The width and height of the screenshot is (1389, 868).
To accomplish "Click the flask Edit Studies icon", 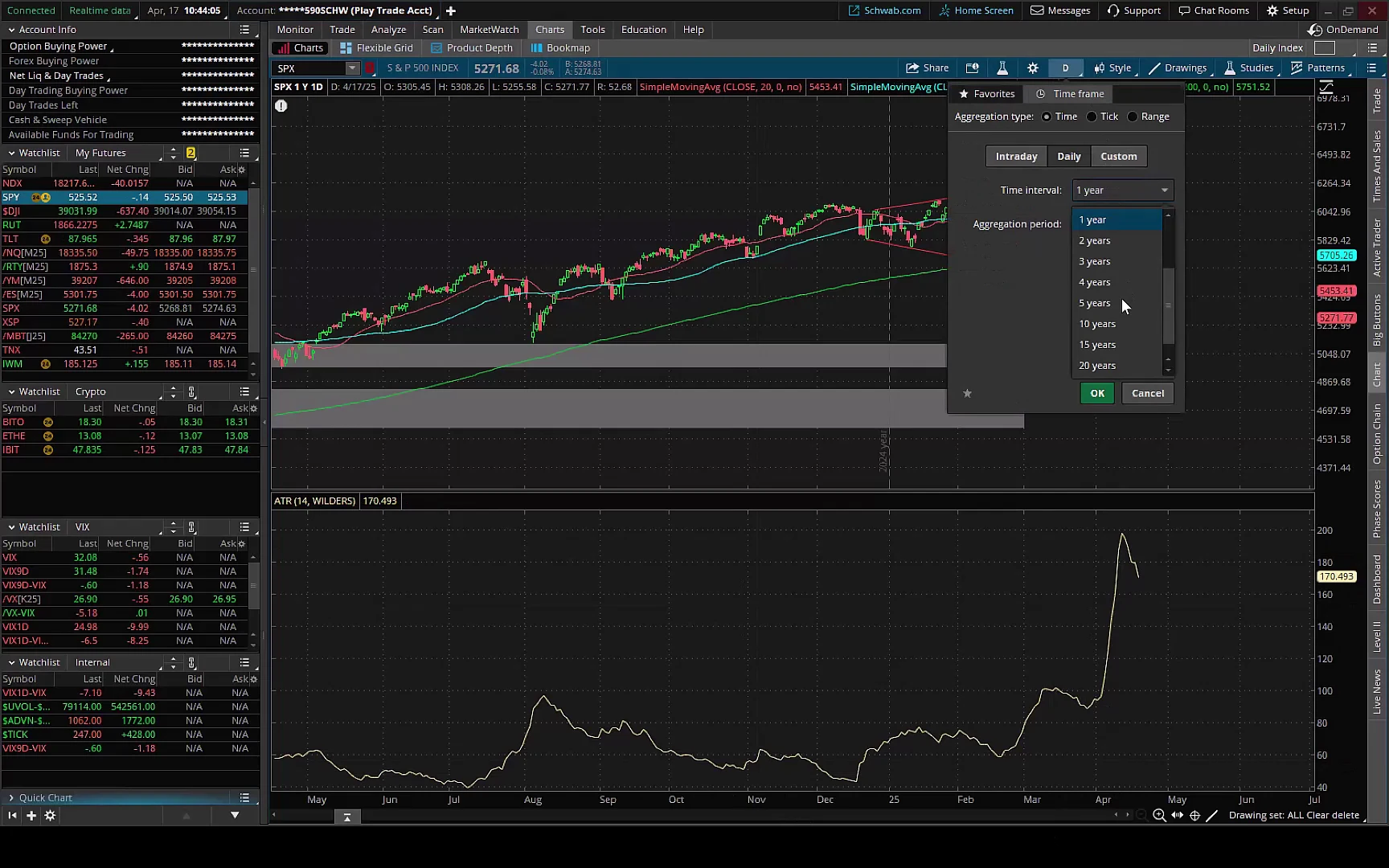I will [x=1002, y=68].
